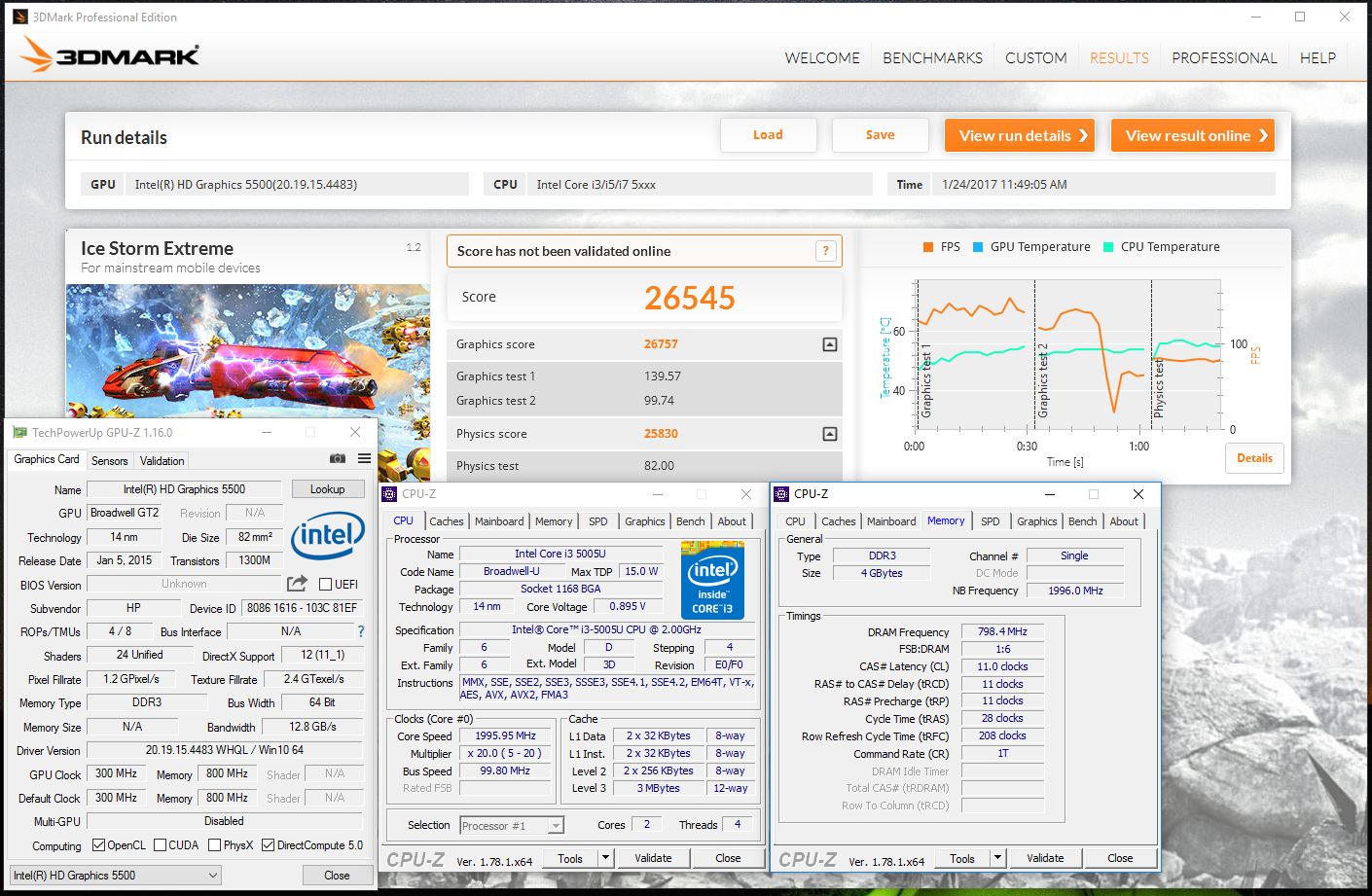
Task: Click Bus Interface question mark in GPU-Z
Action: (361, 631)
